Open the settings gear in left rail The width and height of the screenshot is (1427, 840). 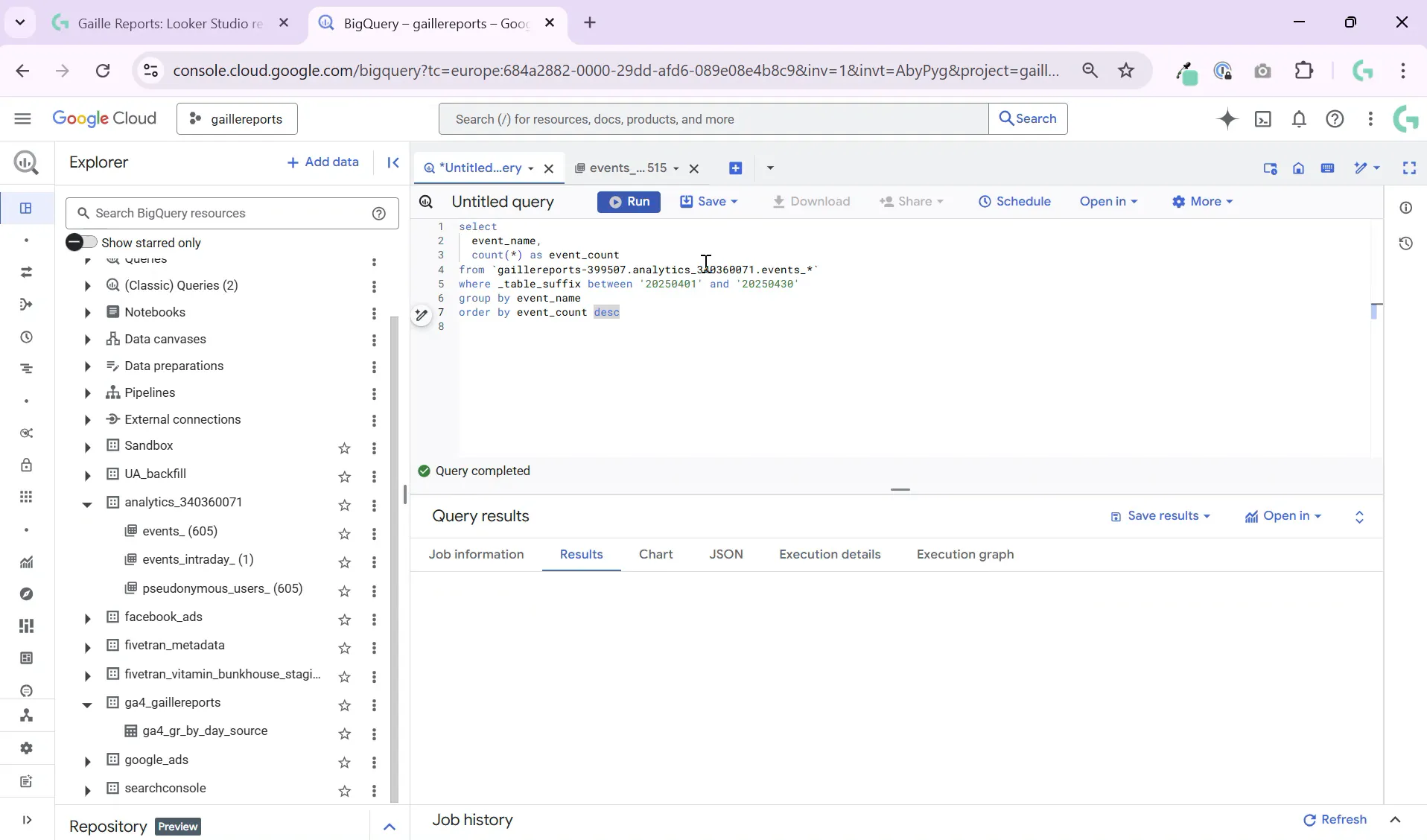[x=26, y=748]
